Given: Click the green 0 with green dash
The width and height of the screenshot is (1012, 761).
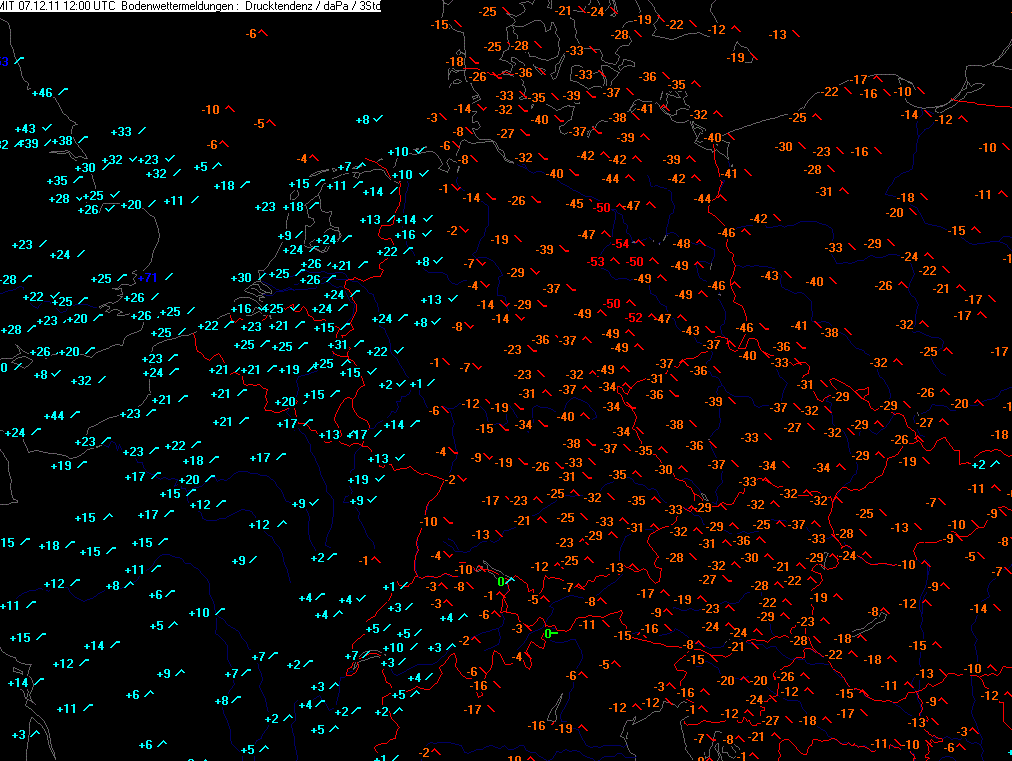Looking at the screenshot, I should pyautogui.click(x=547, y=633).
